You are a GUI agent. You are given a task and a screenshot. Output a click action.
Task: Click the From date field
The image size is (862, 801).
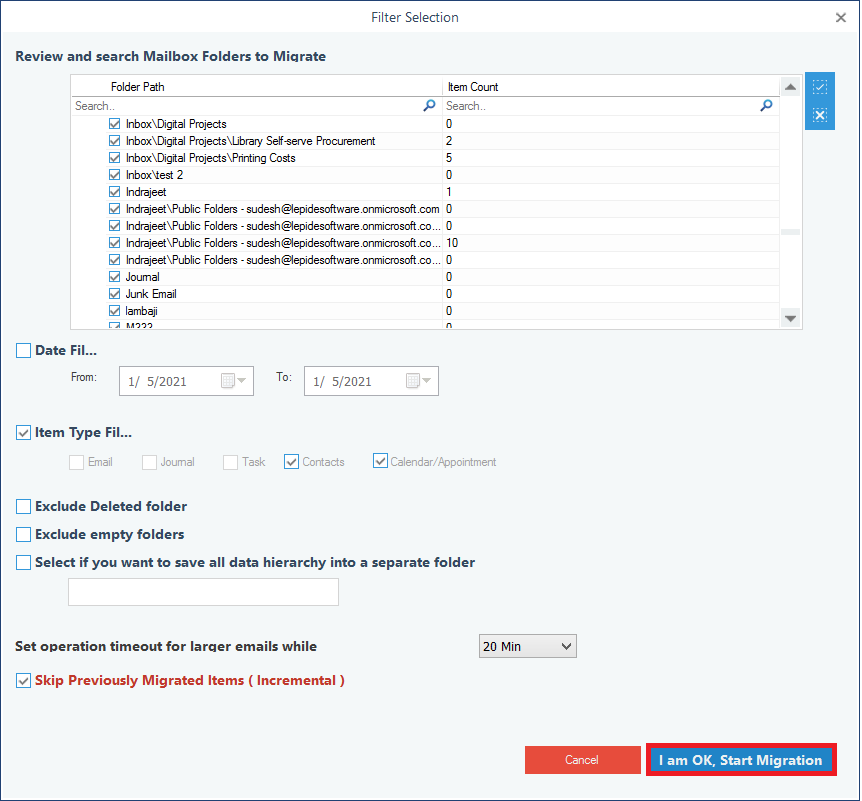[x=186, y=381]
